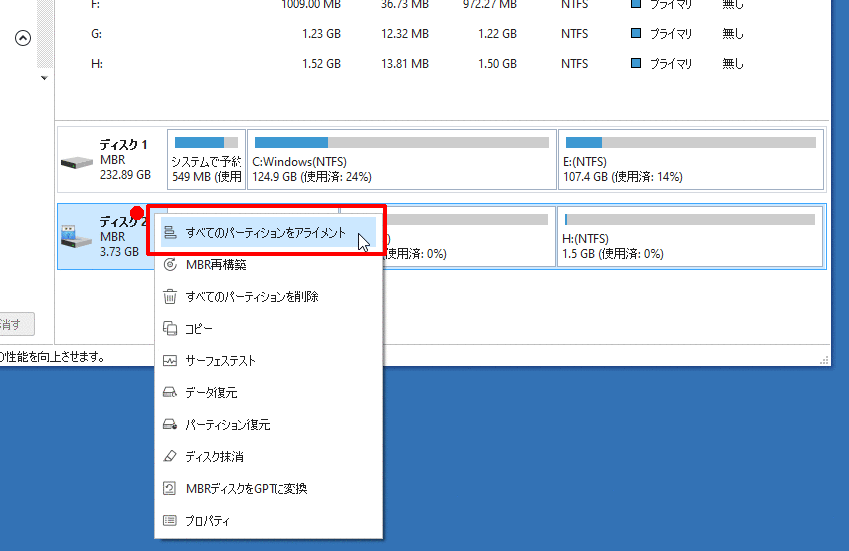This screenshot has width=849, height=551.
Task: Click the system reserved 549 MB partition
Action: pos(205,159)
